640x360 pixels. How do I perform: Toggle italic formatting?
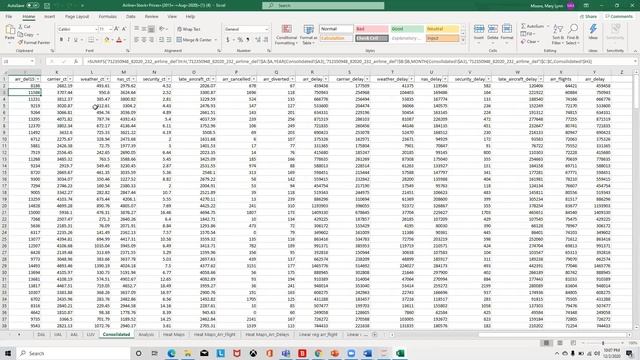[x=69, y=40]
